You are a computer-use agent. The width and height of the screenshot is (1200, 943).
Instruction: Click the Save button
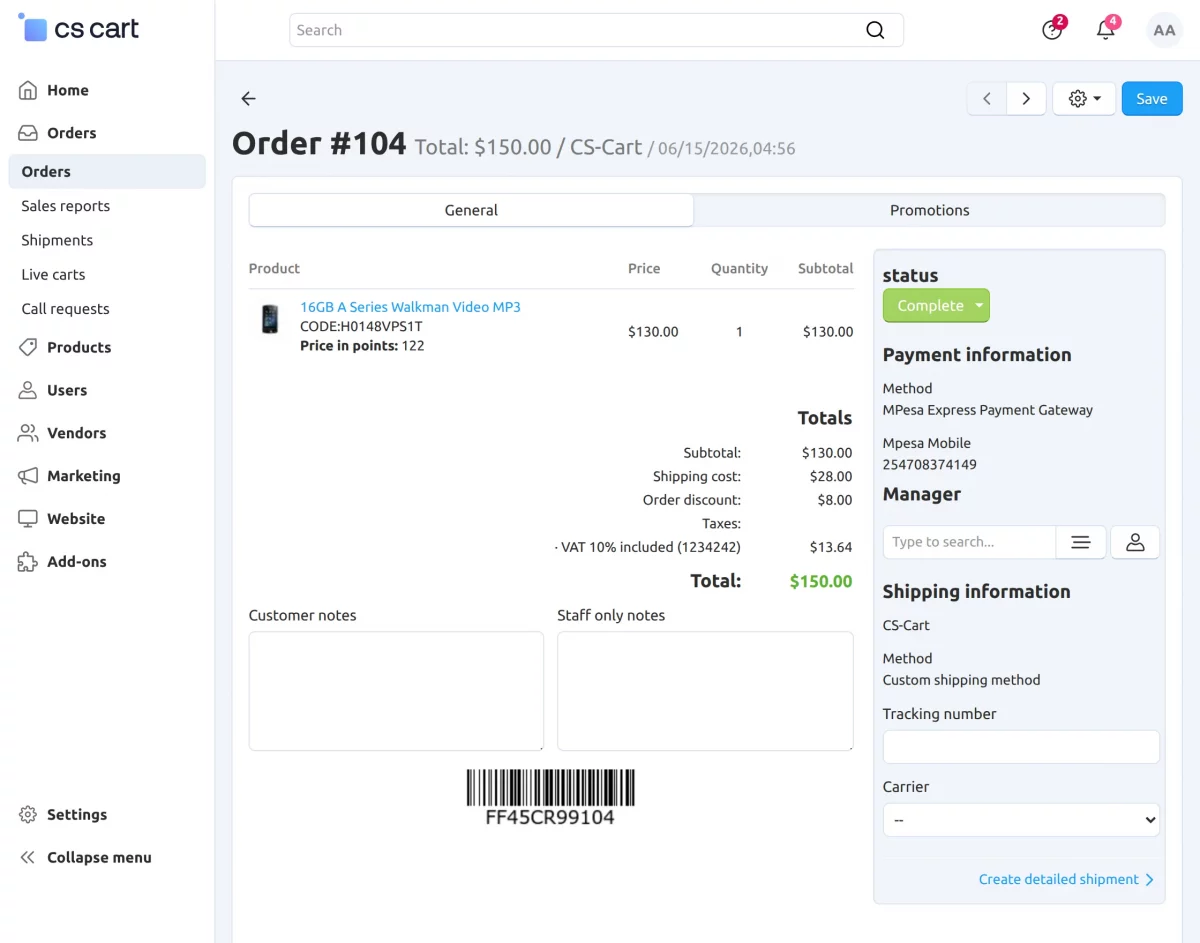1152,98
